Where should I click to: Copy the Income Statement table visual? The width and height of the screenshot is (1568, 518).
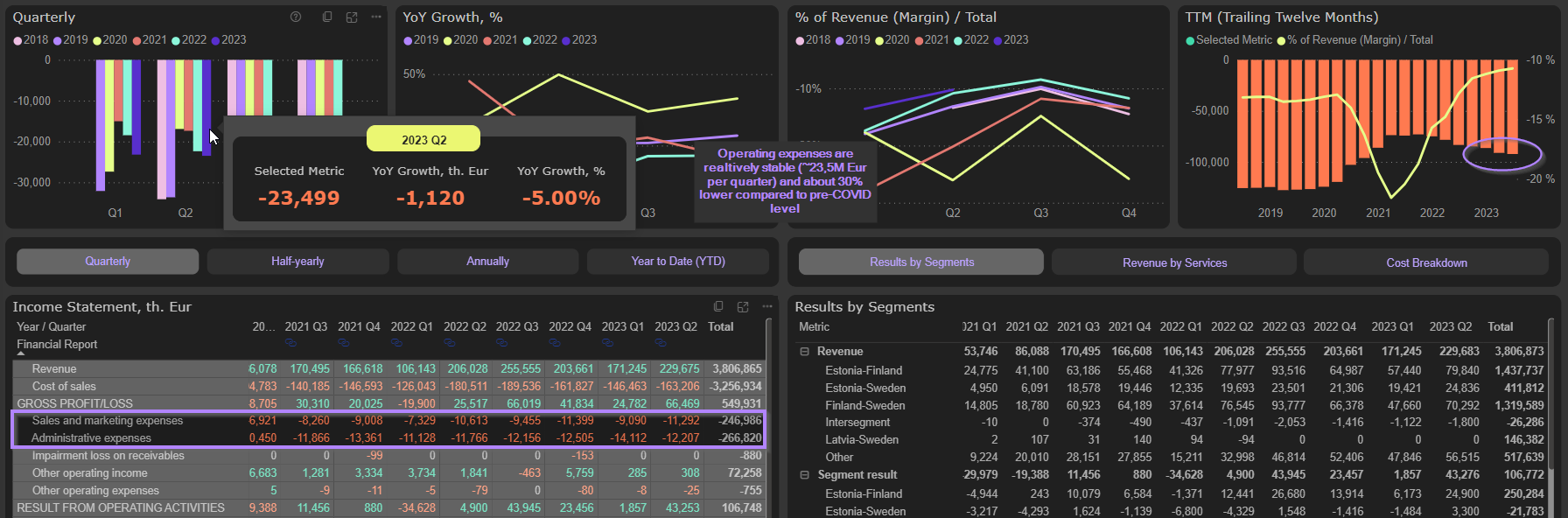(x=718, y=306)
